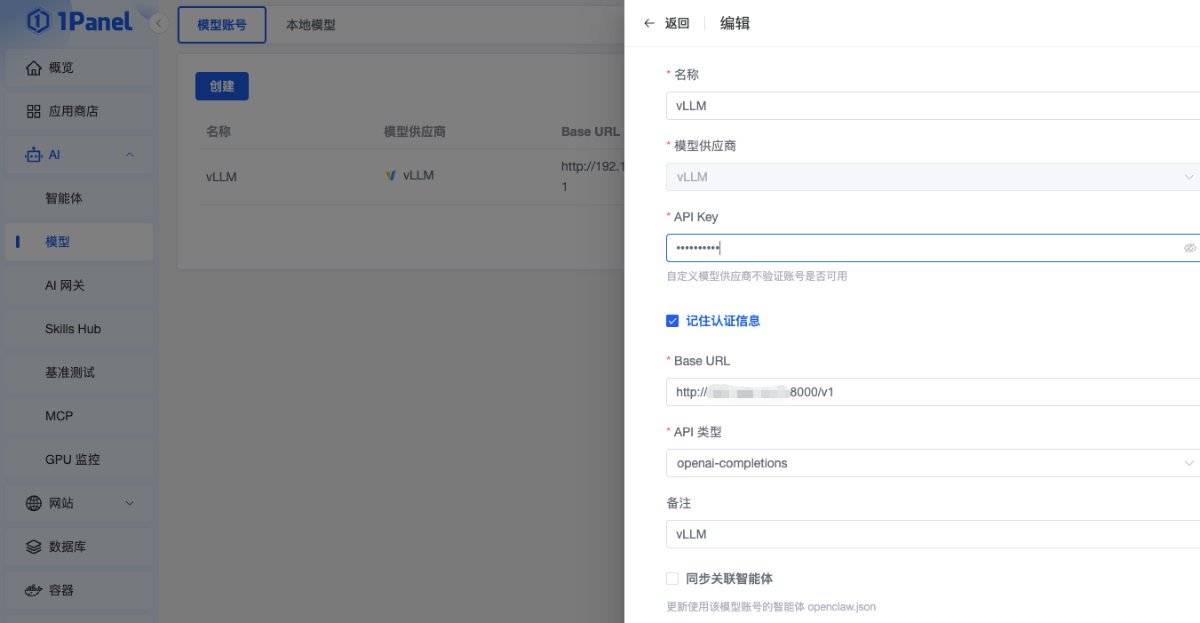Screen dimensions: 1200x623
Task: Click 更新使用该模型账号的智能体 hint text
Action: [x=771, y=606]
